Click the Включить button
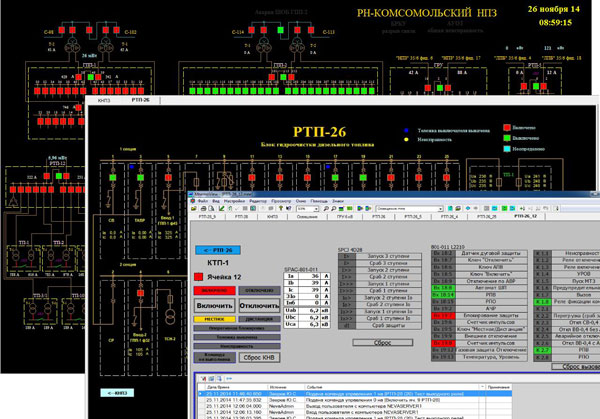Image resolution: width=600 pixels, height=419 pixels. pyautogui.click(x=215, y=306)
